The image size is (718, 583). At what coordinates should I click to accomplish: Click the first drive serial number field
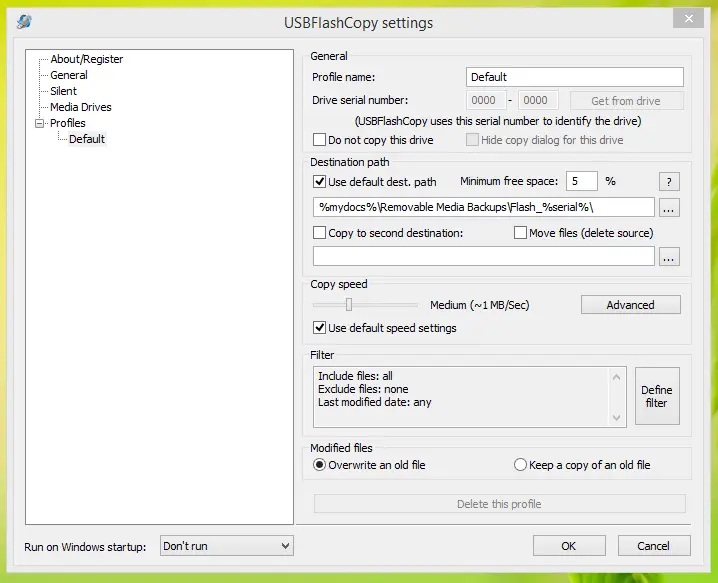click(x=486, y=100)
